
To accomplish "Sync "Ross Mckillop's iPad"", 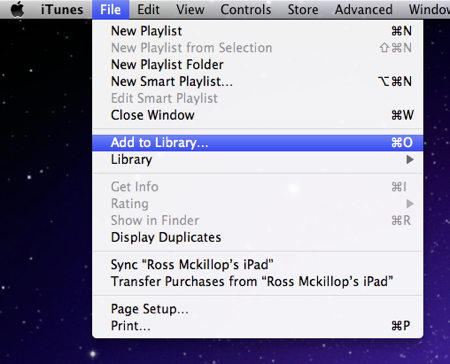I will pyautogui.click(x=257, y=265).
